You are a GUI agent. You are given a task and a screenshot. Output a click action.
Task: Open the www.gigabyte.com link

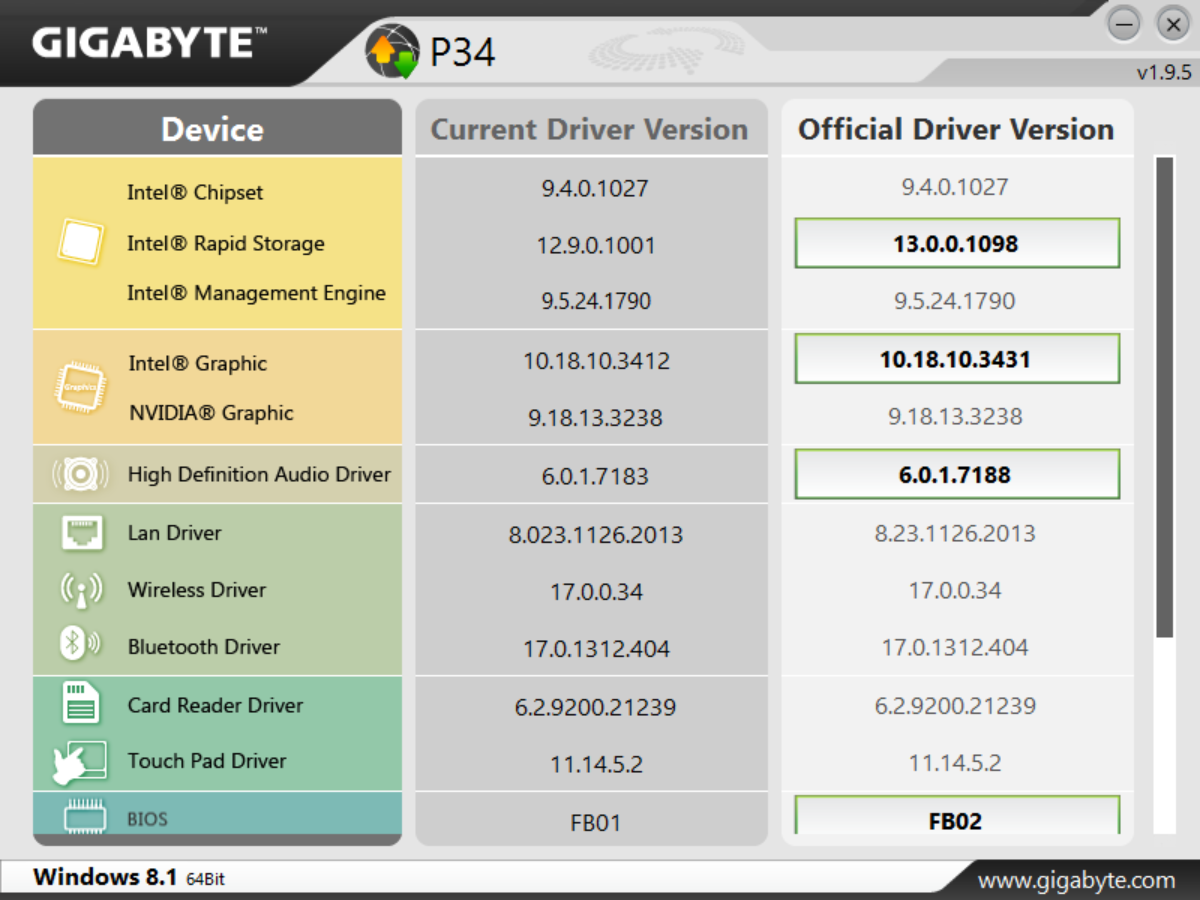point(1076,880)
